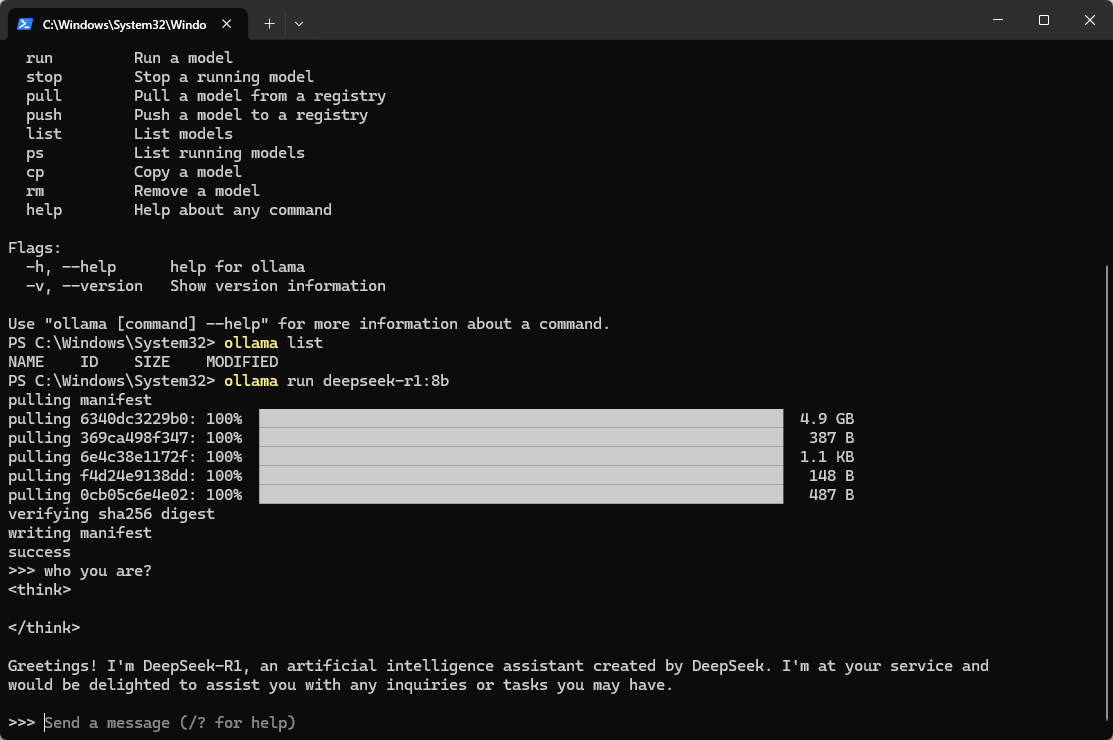Click the SIZE column header
Screen dimensions: 1113x740
point(152,362)
